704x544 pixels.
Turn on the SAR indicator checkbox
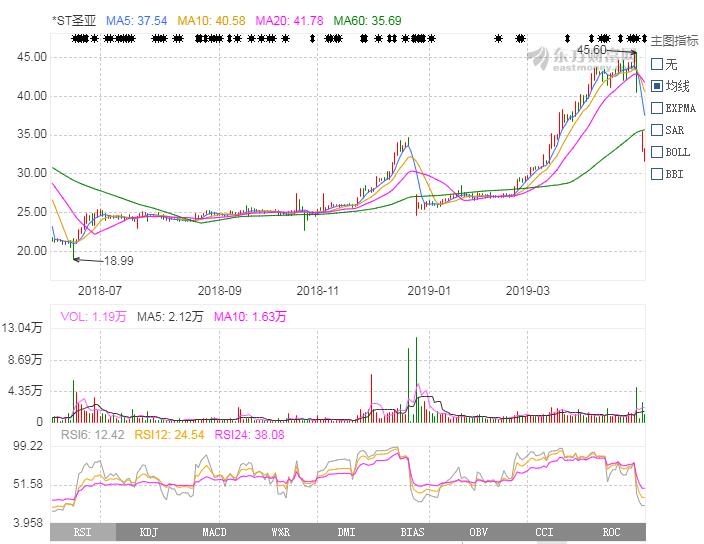[657, 130]
